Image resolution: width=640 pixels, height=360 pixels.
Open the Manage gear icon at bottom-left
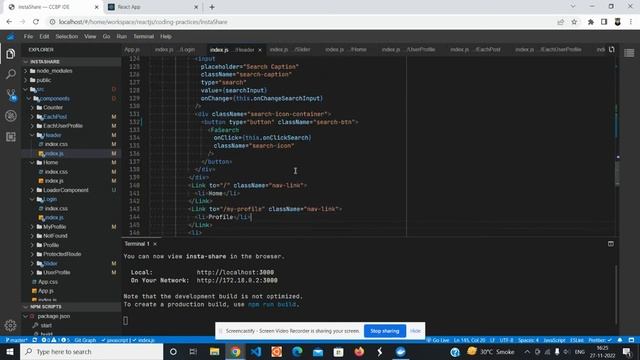[x=10, y=325]
